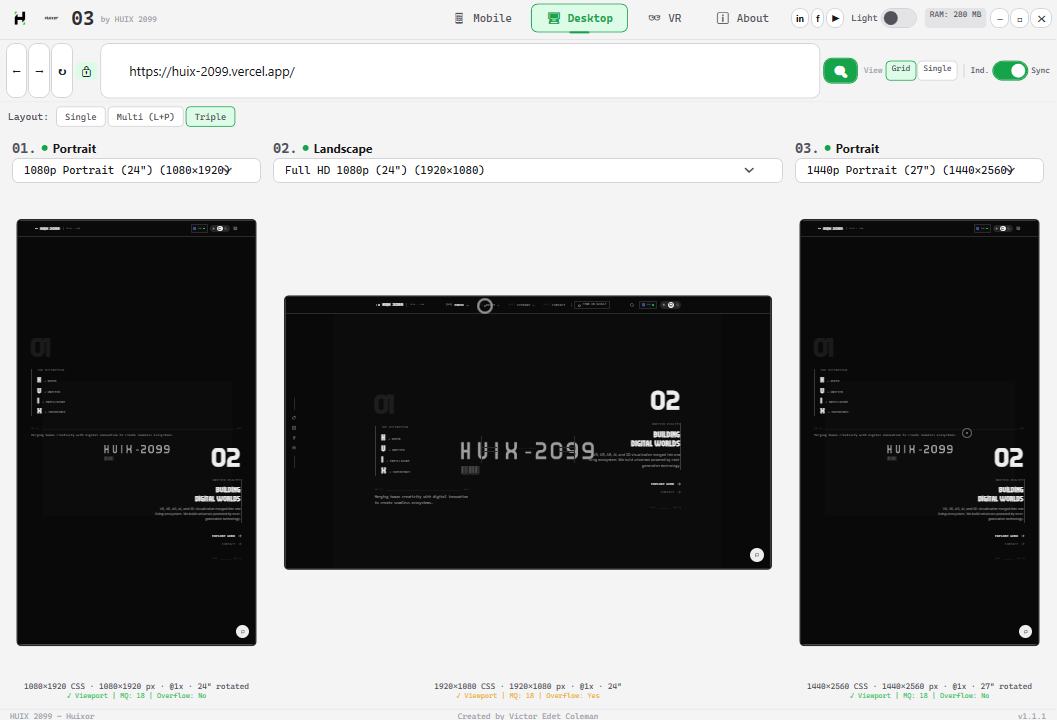Click the lock icon beside the URL bar

[86, 72]
